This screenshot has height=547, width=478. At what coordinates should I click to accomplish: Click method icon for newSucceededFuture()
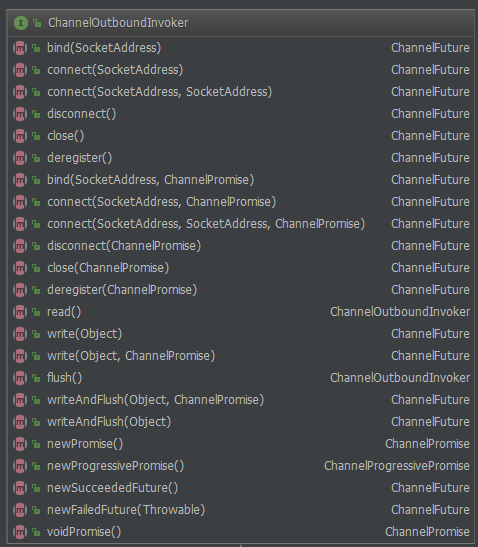[x=20, y=488]
